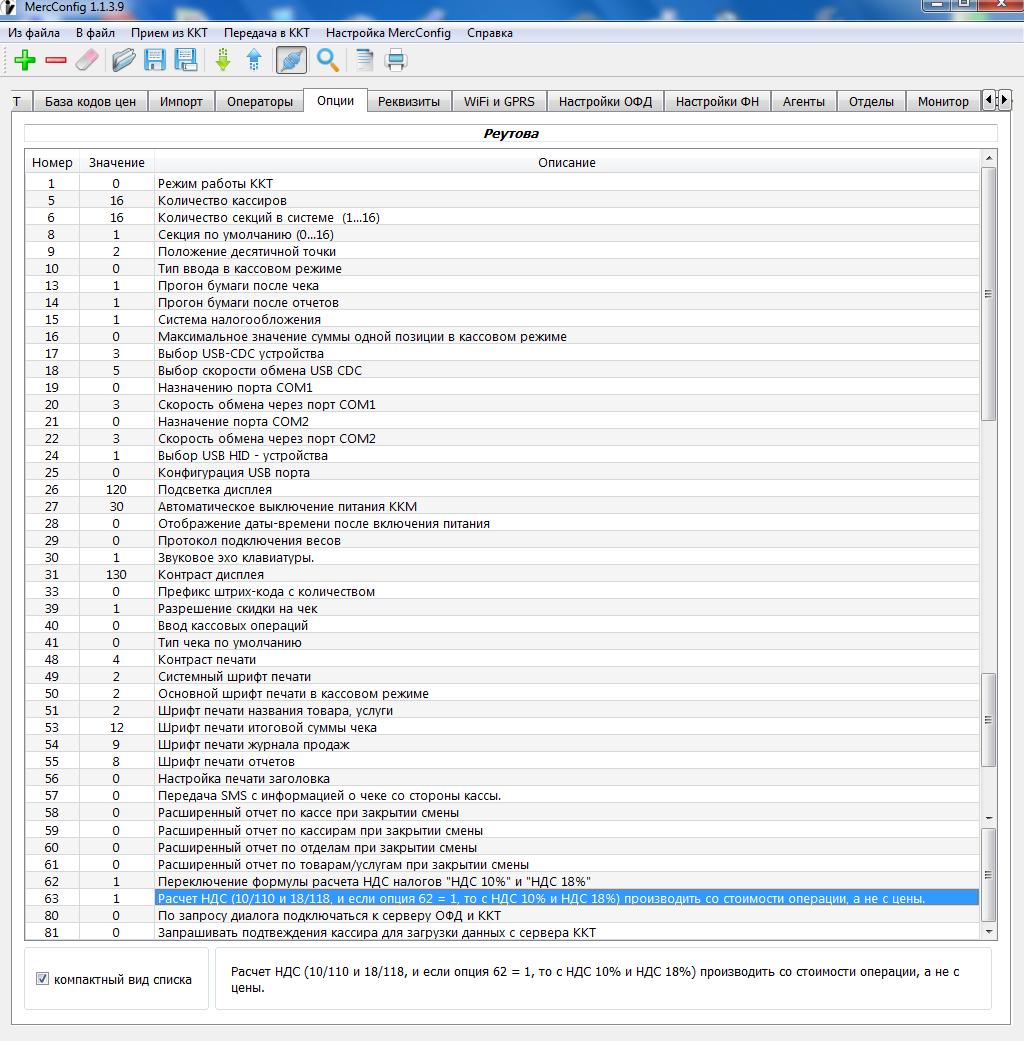Select the Расширенный отчет по кассирам row
This screenshot has width=1024, height=1041.
click(502, 831)
